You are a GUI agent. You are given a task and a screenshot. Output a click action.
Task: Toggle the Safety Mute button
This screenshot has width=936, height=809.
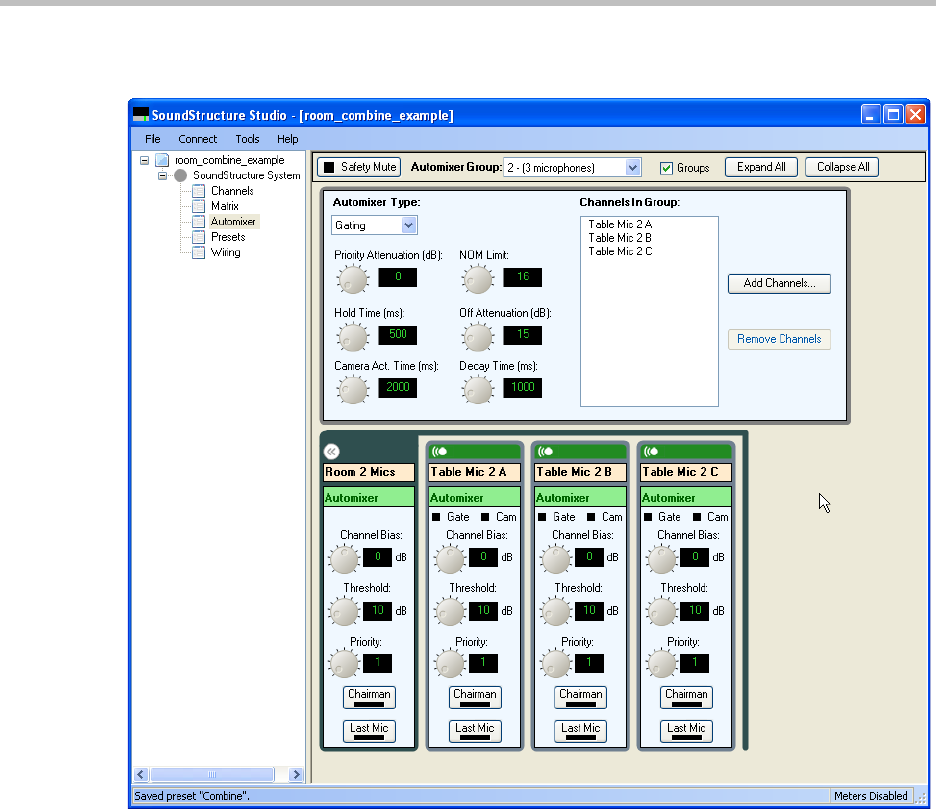tap(359, 167)
